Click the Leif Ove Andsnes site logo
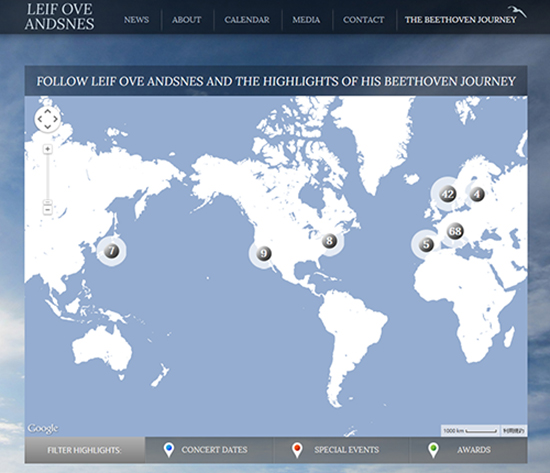 point(60,16)
